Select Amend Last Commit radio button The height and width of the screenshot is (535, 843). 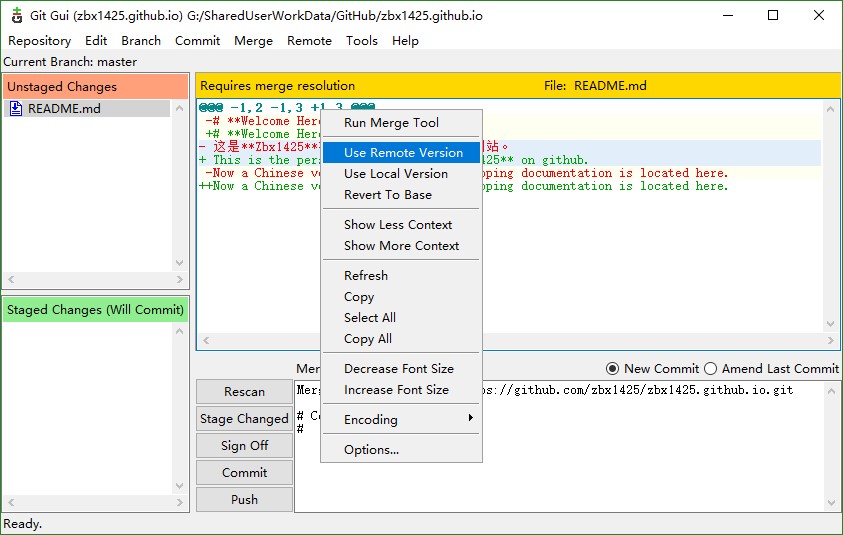point(710,369)
